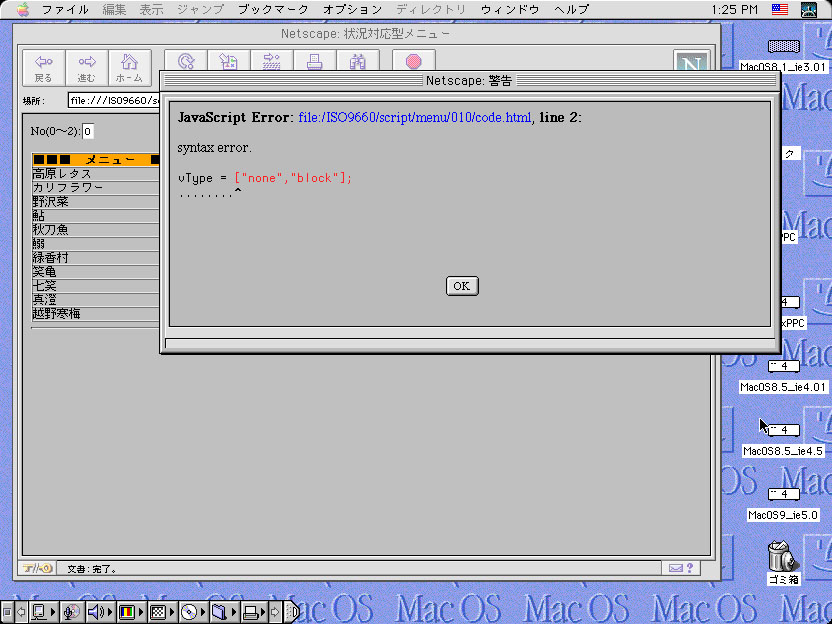
Task: Click the カリフラワー menu row
Action: (96, 187)
